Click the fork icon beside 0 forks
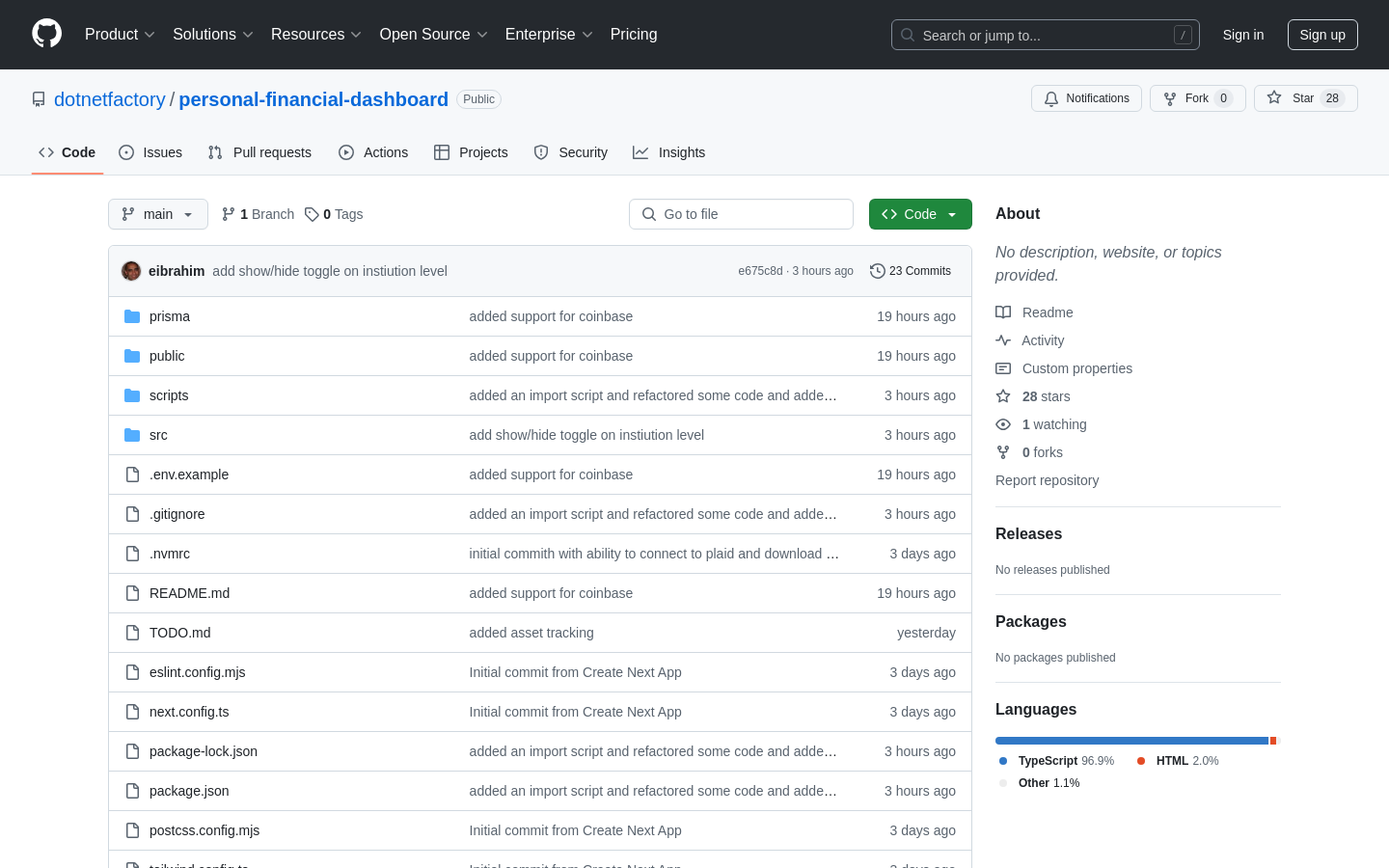The height and width of the screenshot is (868, 1389). (1003, 452)
